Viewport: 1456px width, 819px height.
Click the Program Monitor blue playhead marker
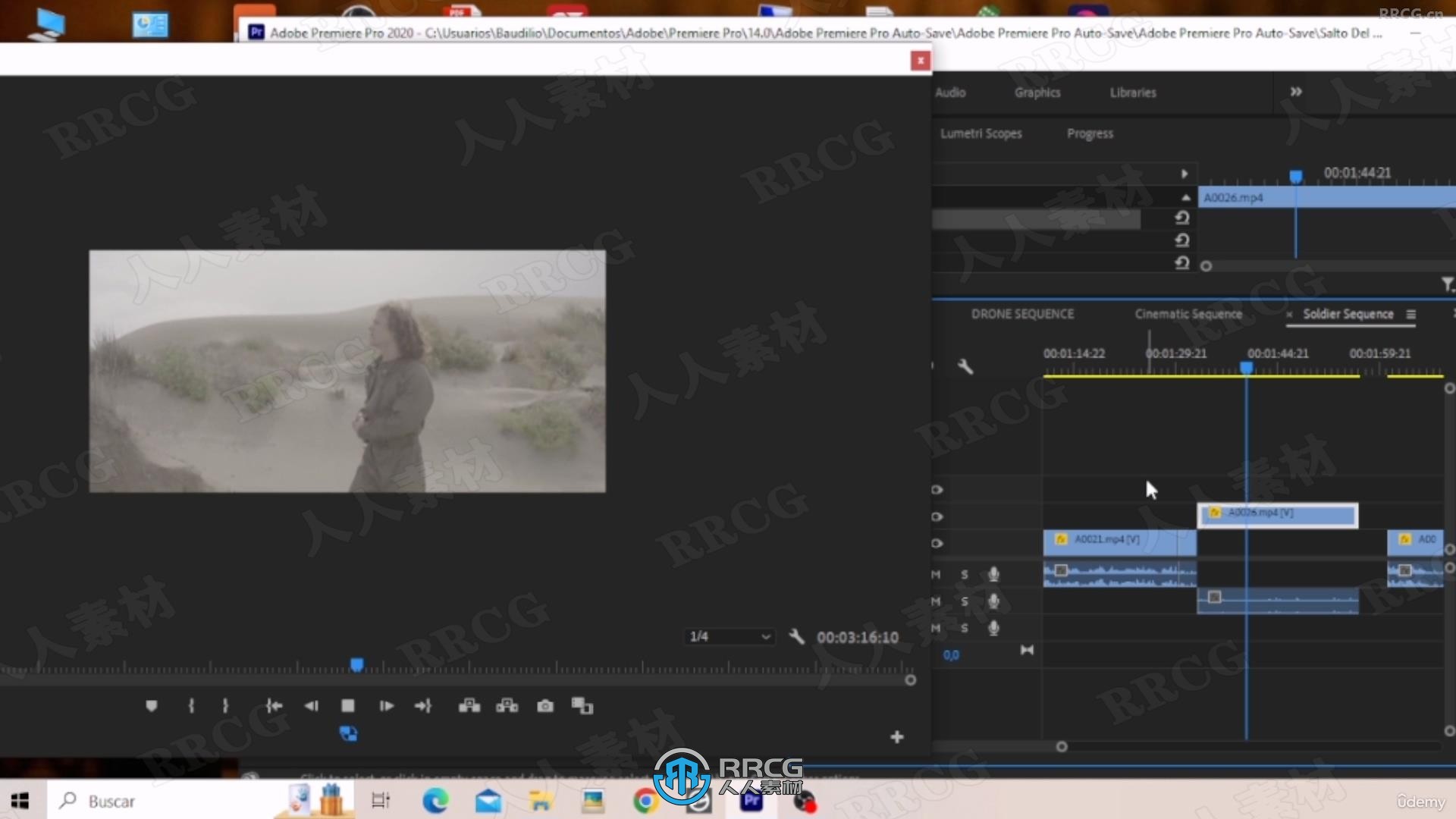(356, 665)
